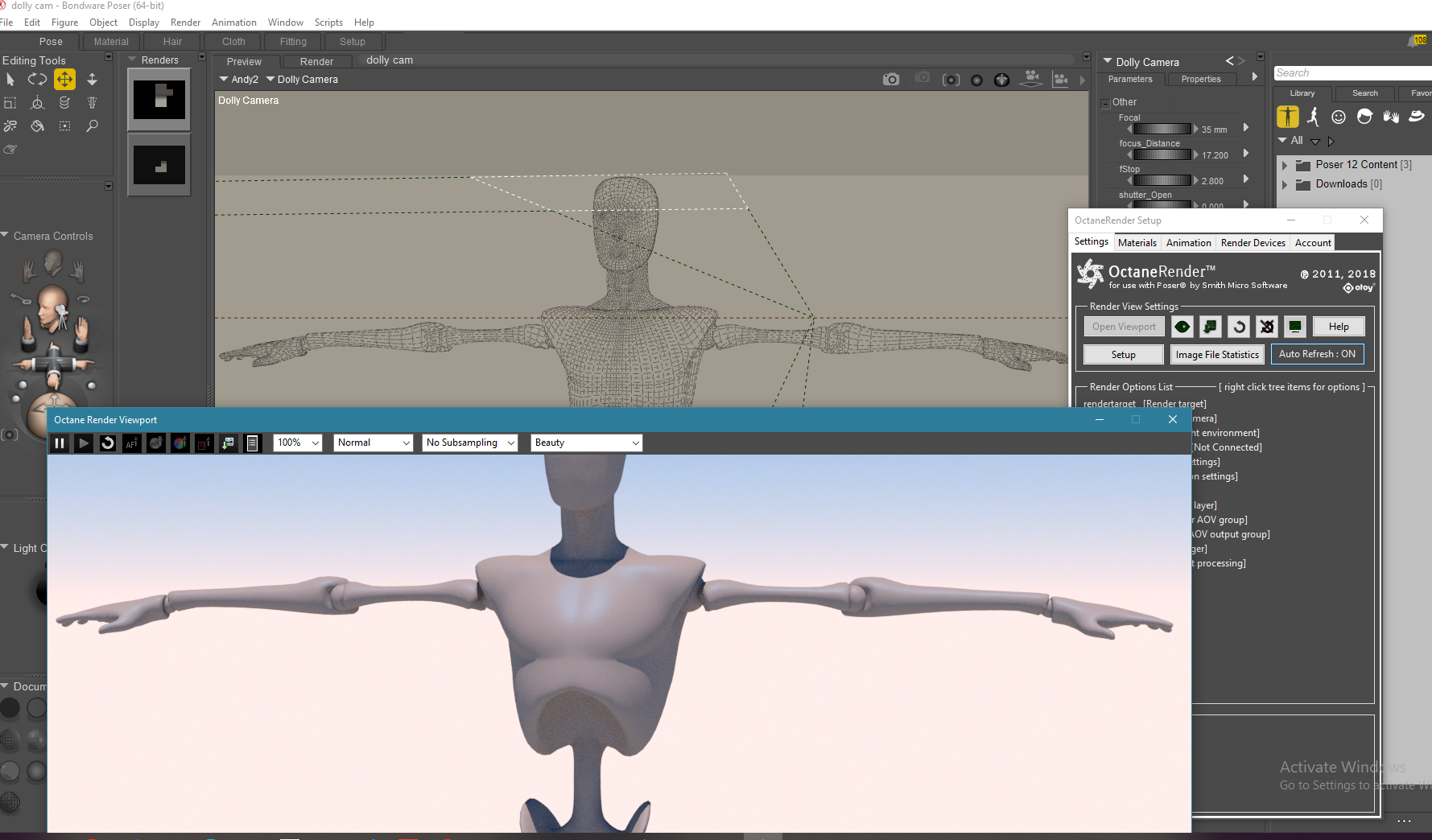Open the zoom 100% dropdown
Screen dimensions: 1432x840
point(298,443)
